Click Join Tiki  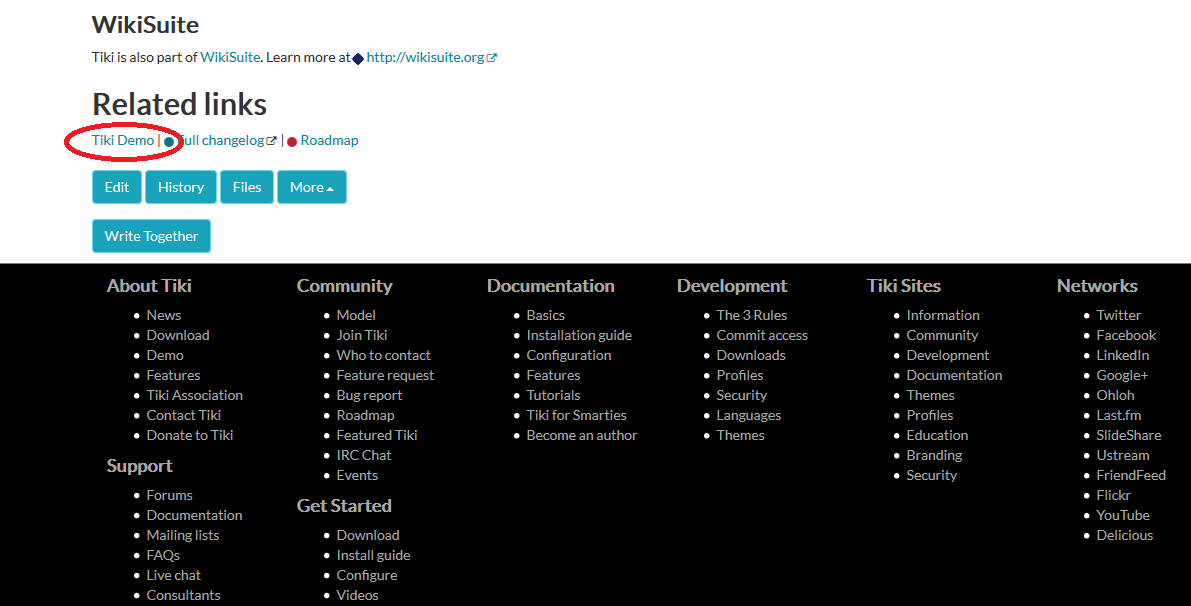coord(362,335)
